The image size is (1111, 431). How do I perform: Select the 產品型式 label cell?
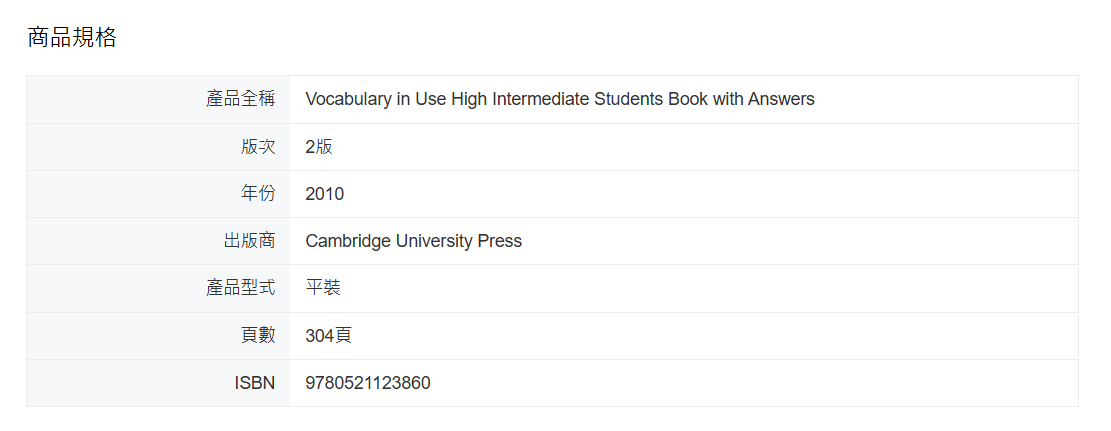[158, 289]
